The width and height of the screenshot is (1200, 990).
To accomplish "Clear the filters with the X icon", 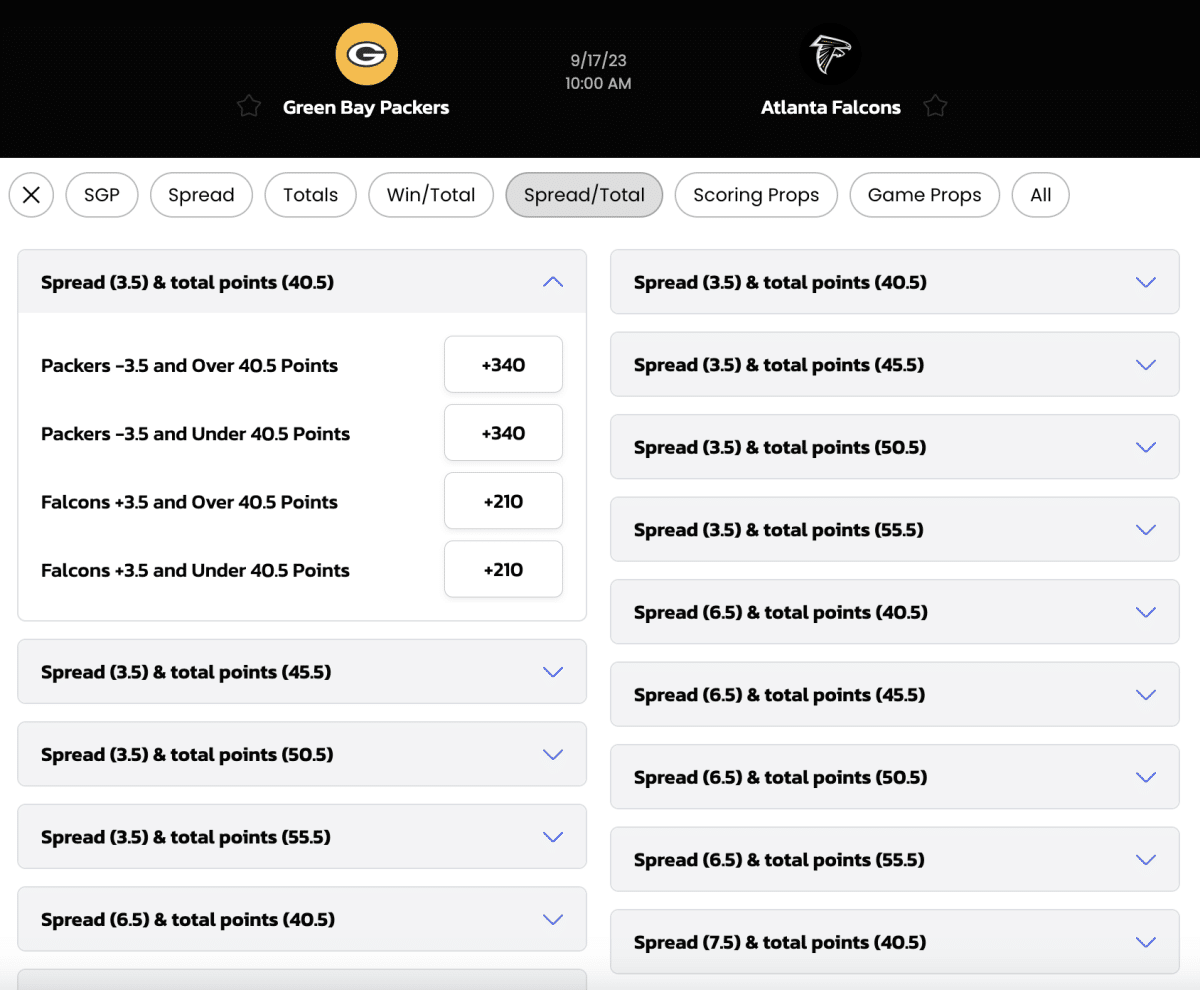I will [x=30, y=195].
